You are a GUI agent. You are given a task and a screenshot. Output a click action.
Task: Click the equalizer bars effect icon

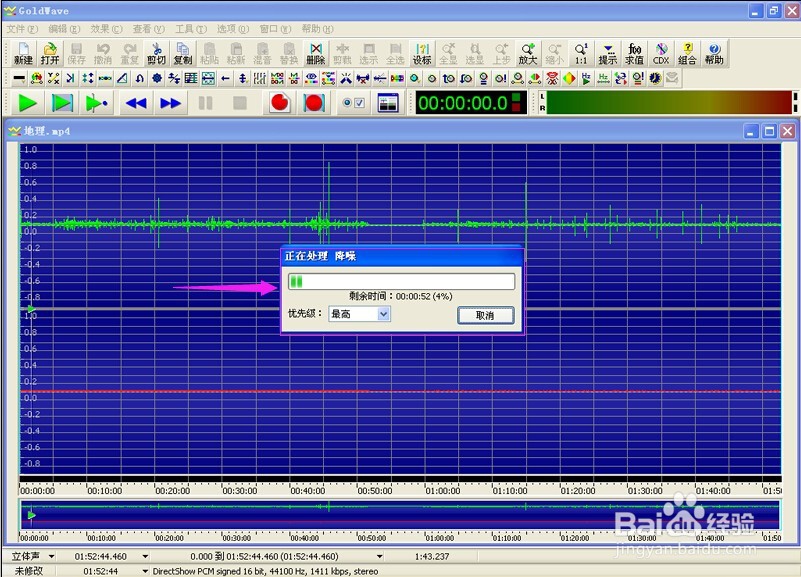(260, 78)
